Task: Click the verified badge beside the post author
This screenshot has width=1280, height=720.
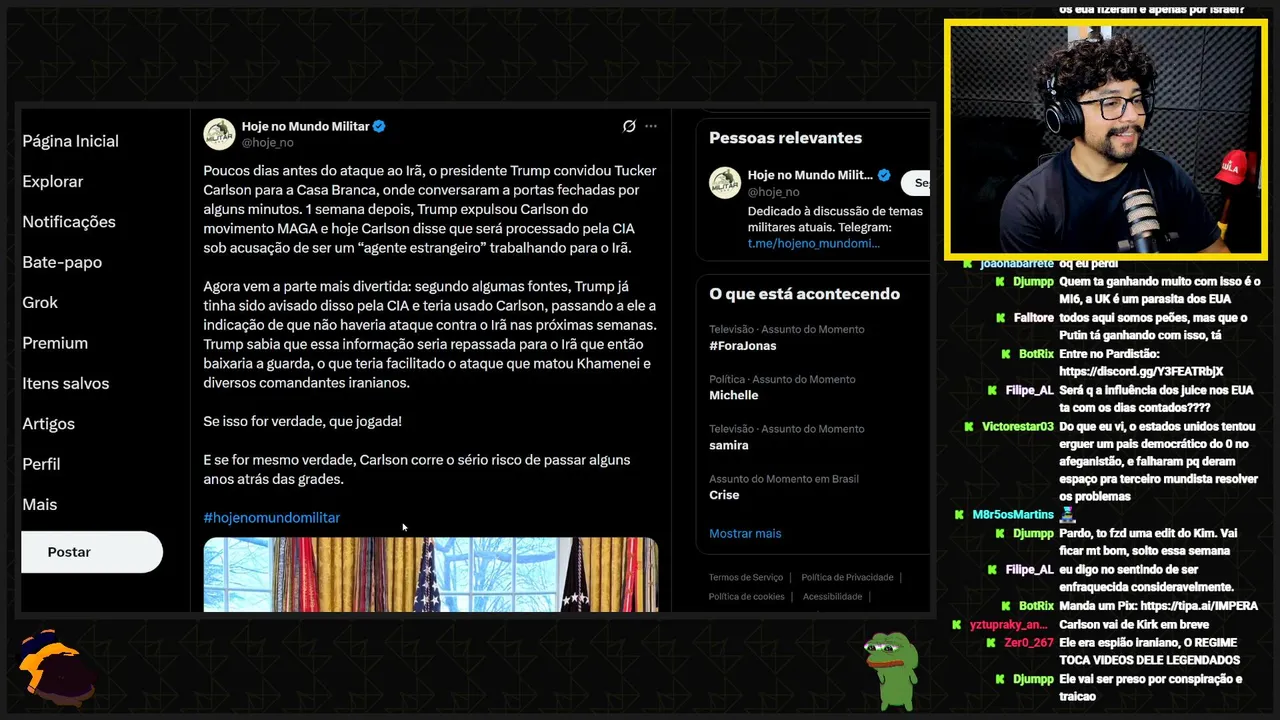Action: click(380, 126)
